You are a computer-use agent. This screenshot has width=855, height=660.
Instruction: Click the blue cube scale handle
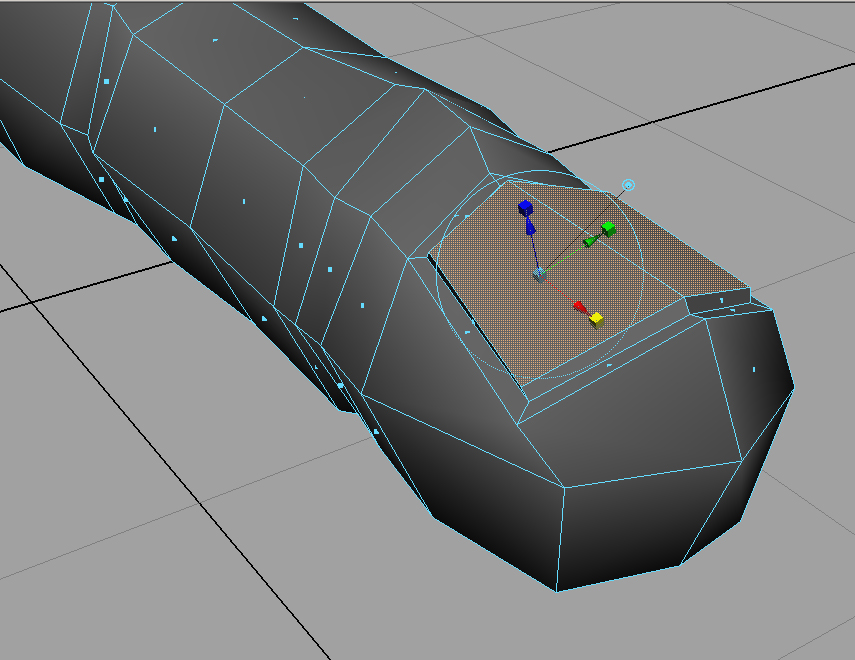coord(525,208)
